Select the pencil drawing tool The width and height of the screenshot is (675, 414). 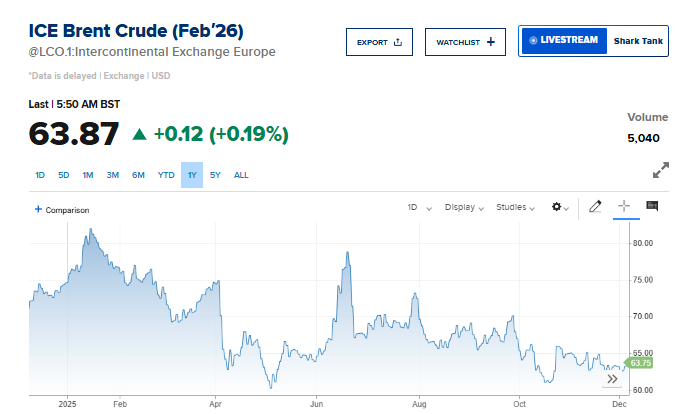click(x=595, y=207)
